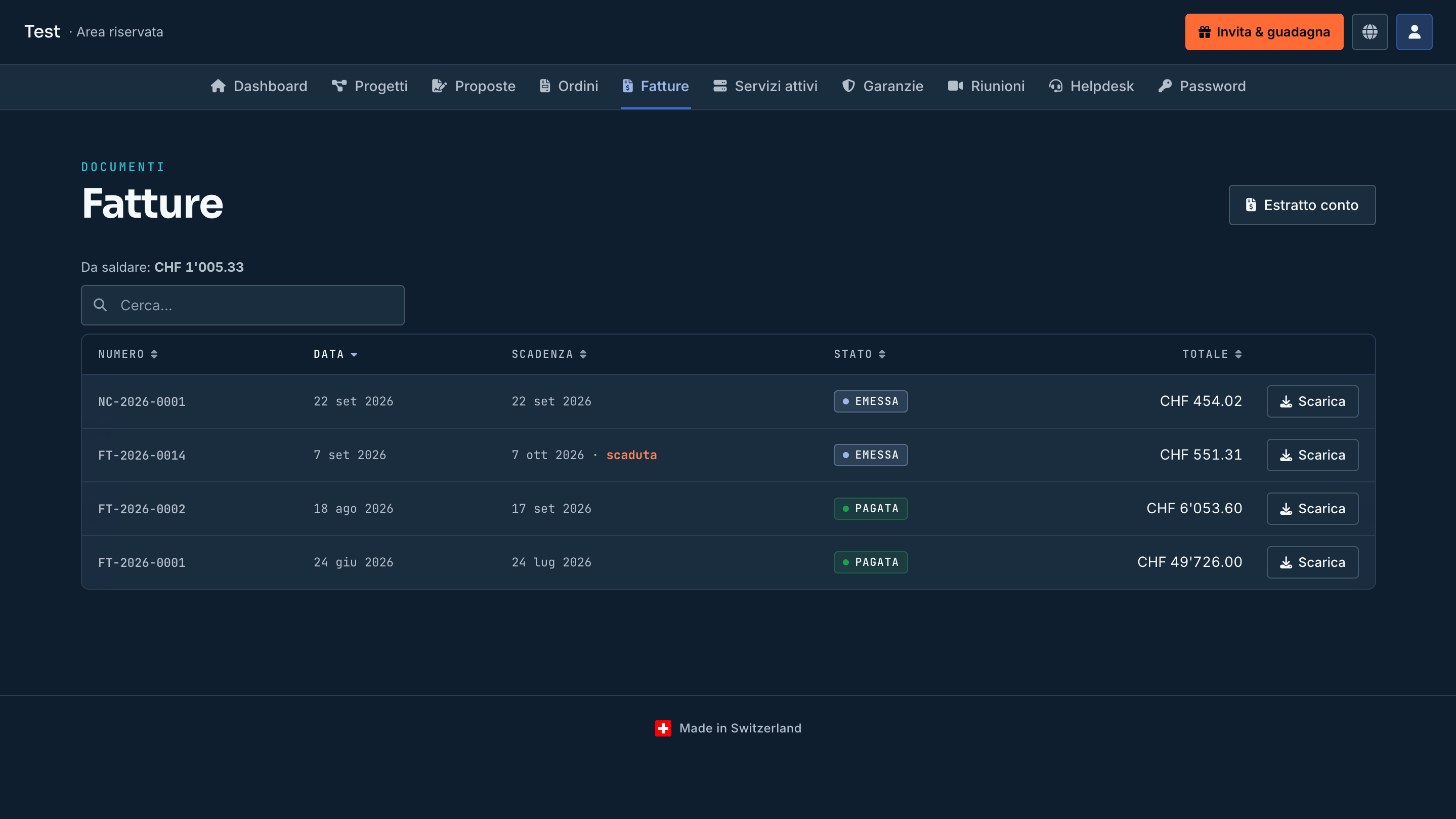Screen dimensions: 1456x819
Task: Click invoice number FT-2026-0014
Action: click(x=142, y=455)
